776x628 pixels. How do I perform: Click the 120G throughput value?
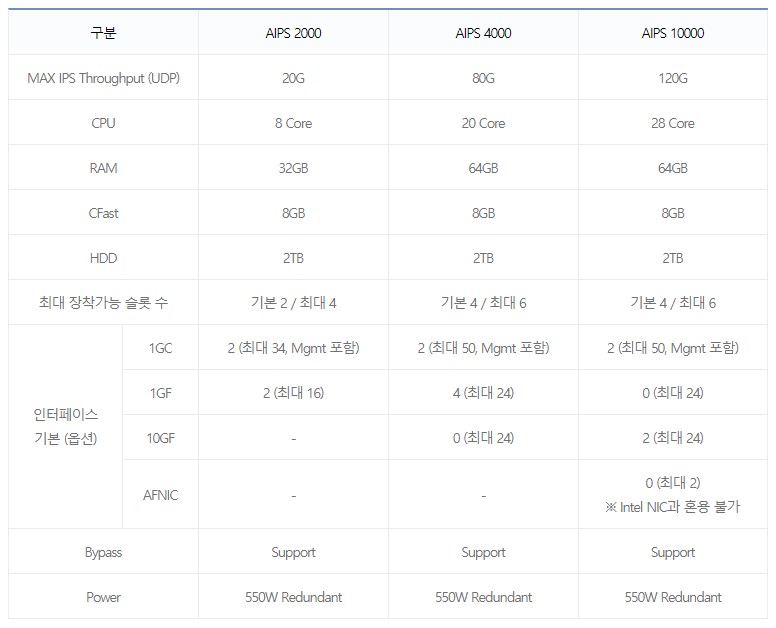[x=673, y=78]
